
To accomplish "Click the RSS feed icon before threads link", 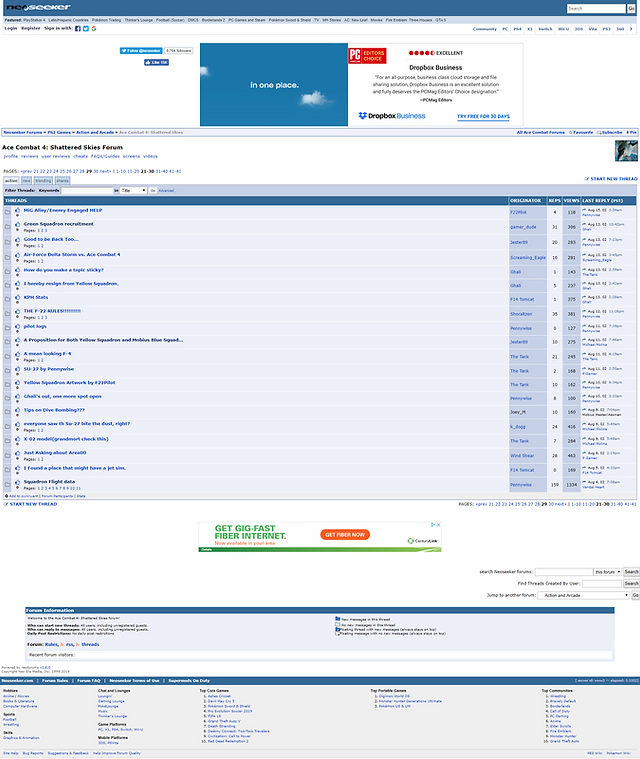I will (x=77, y=644).
